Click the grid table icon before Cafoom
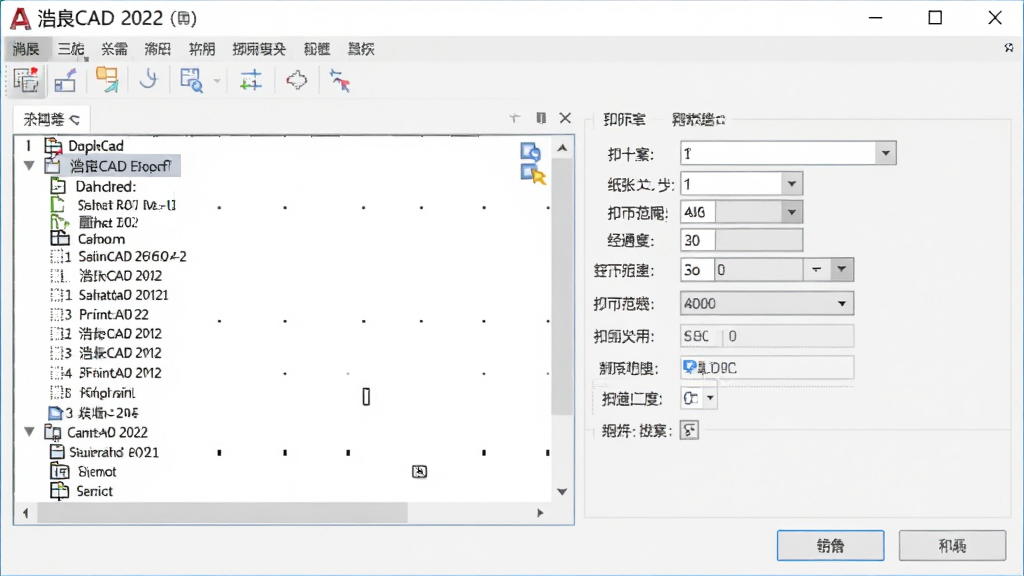Screen dimensions: 1024x576 59,238
